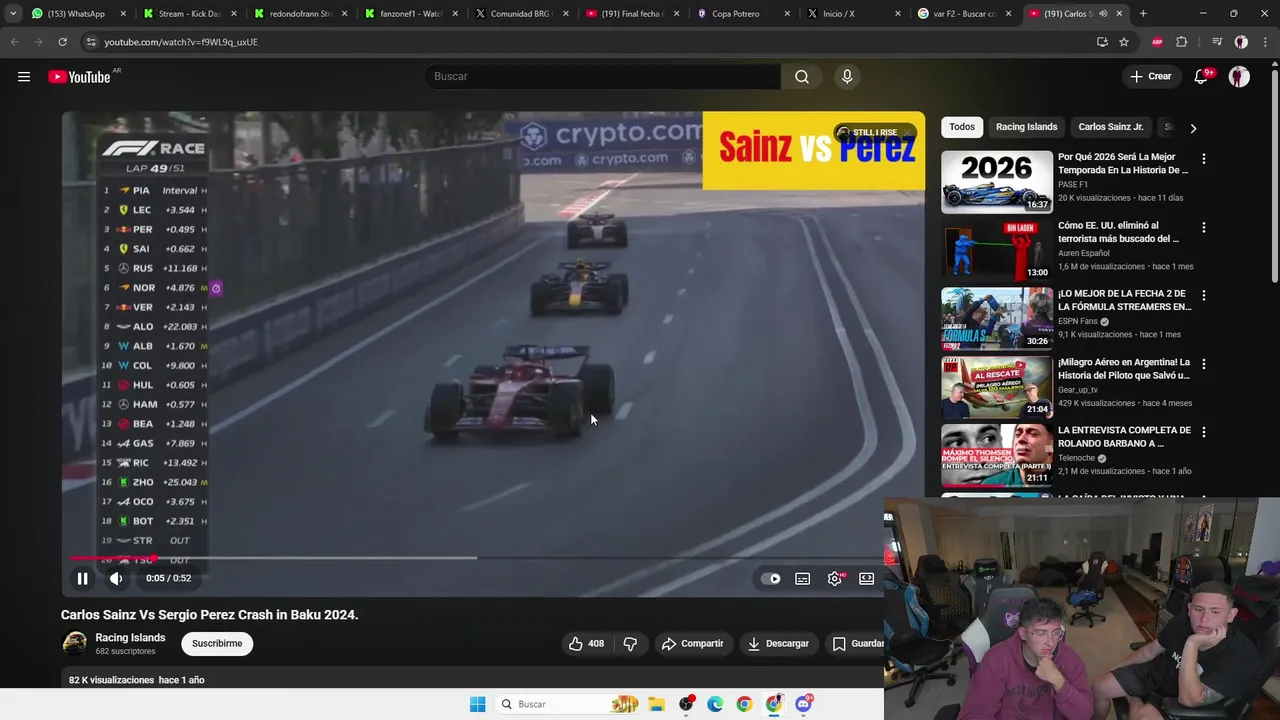Viewport: 1280px width, 720px height.
Task: Open the Windows Start menu
Action: (477, 704)
